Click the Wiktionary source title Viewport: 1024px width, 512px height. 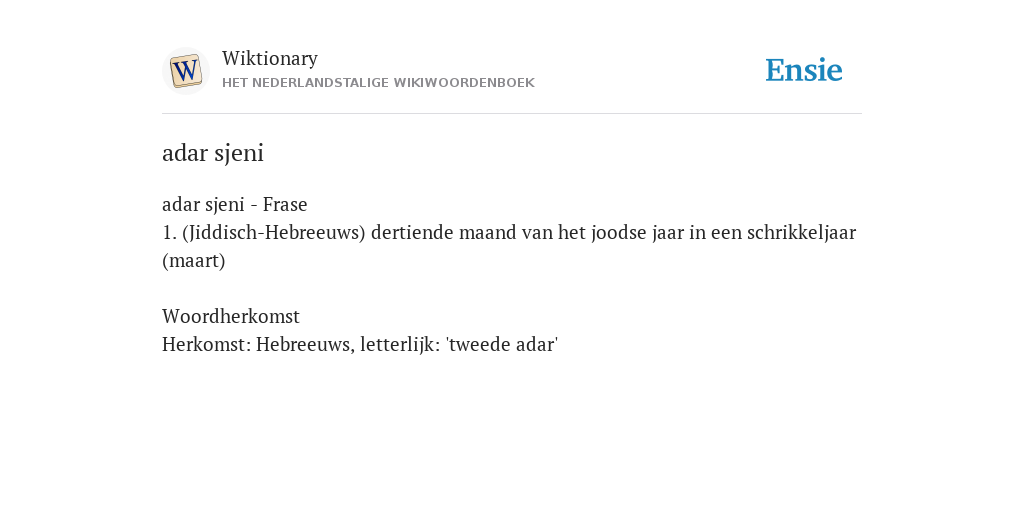pos(270,58)
